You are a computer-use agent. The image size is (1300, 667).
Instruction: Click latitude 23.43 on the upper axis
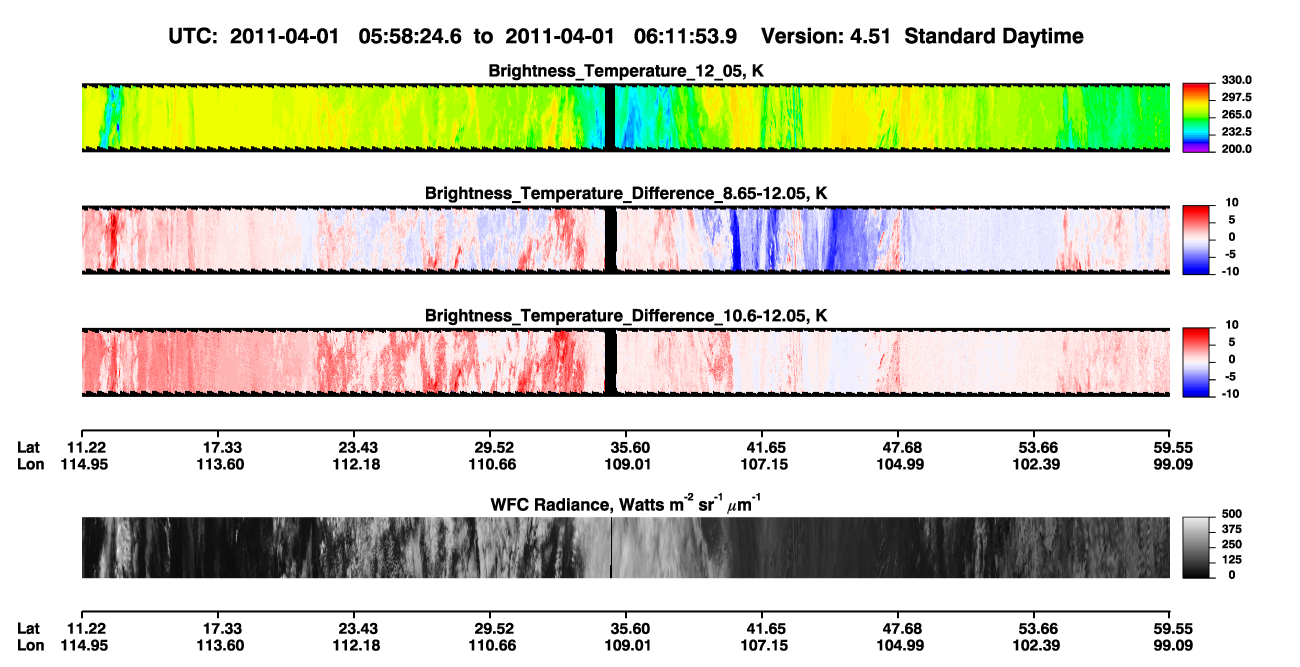(357, 447)
